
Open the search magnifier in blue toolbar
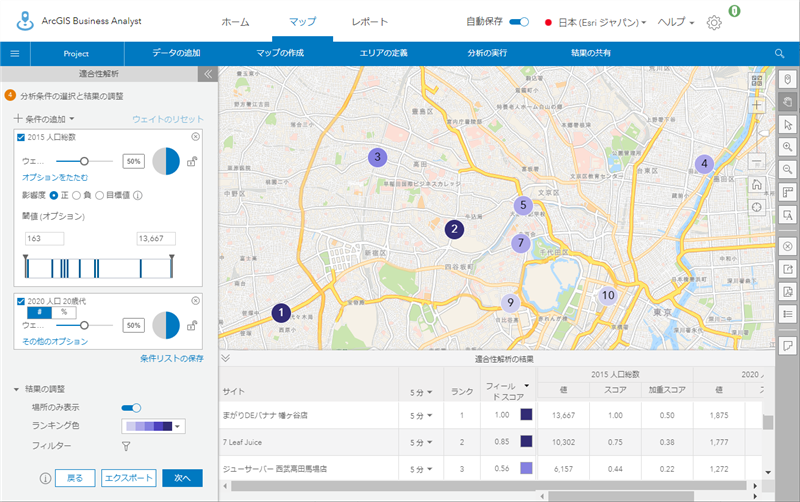click(779, 53)
